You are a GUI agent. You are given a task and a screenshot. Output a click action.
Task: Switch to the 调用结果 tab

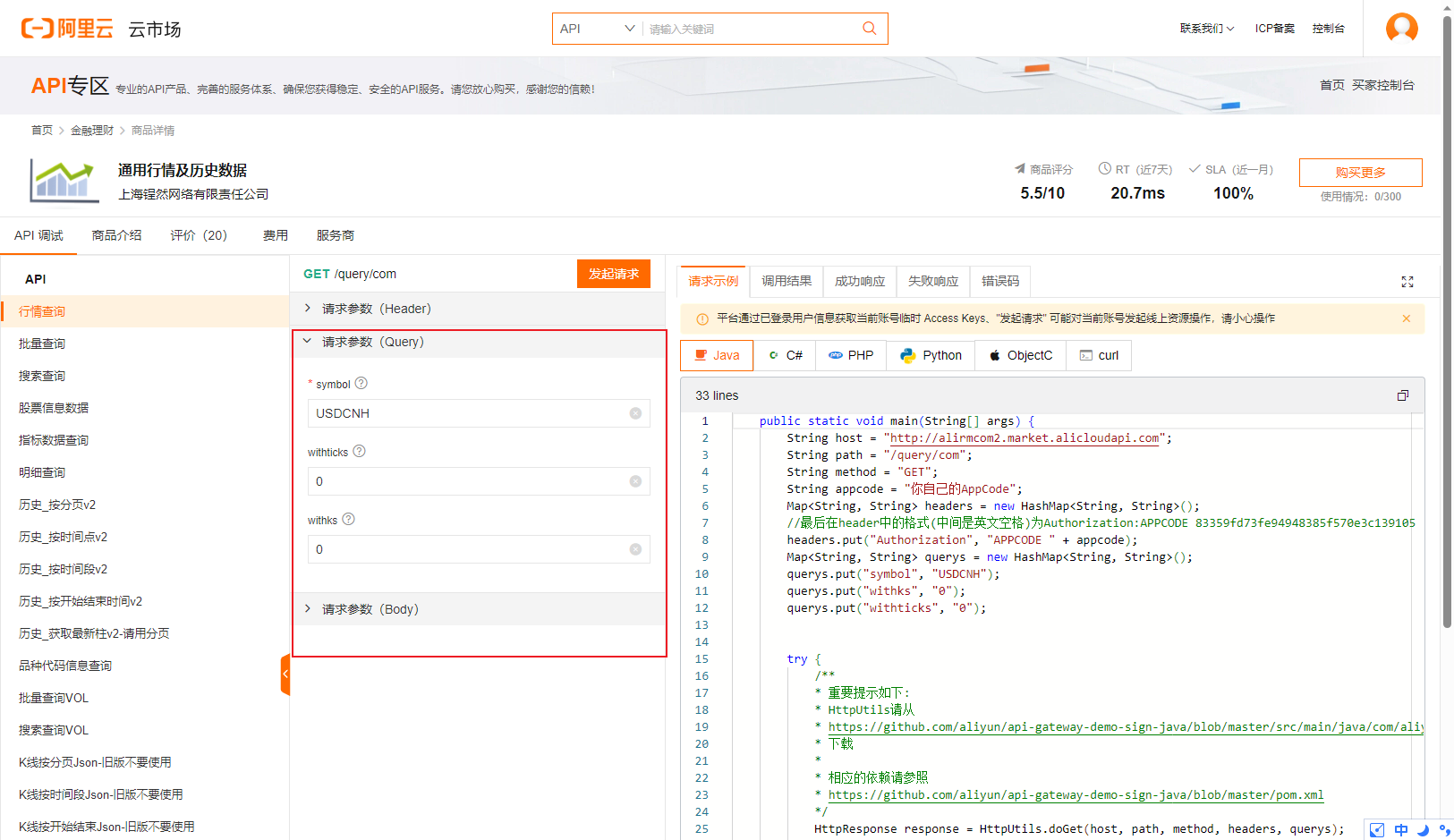[787, 281]
